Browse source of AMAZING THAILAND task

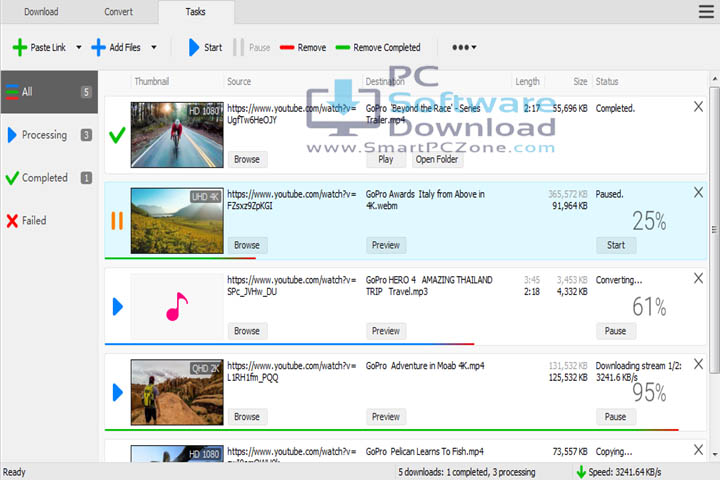tap(247, 331)
